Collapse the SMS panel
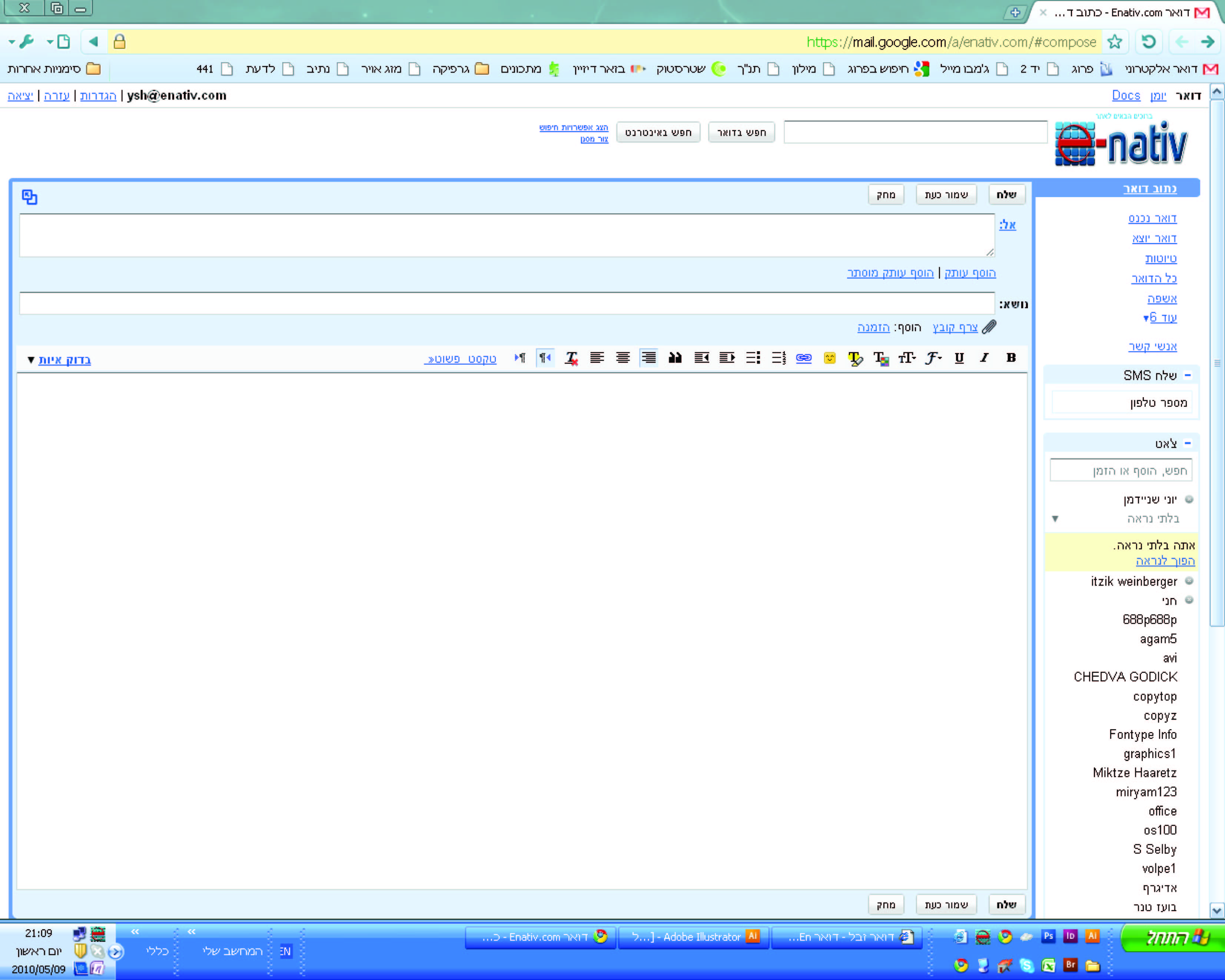This screenshot has height=980, width=1225. 1187,375
